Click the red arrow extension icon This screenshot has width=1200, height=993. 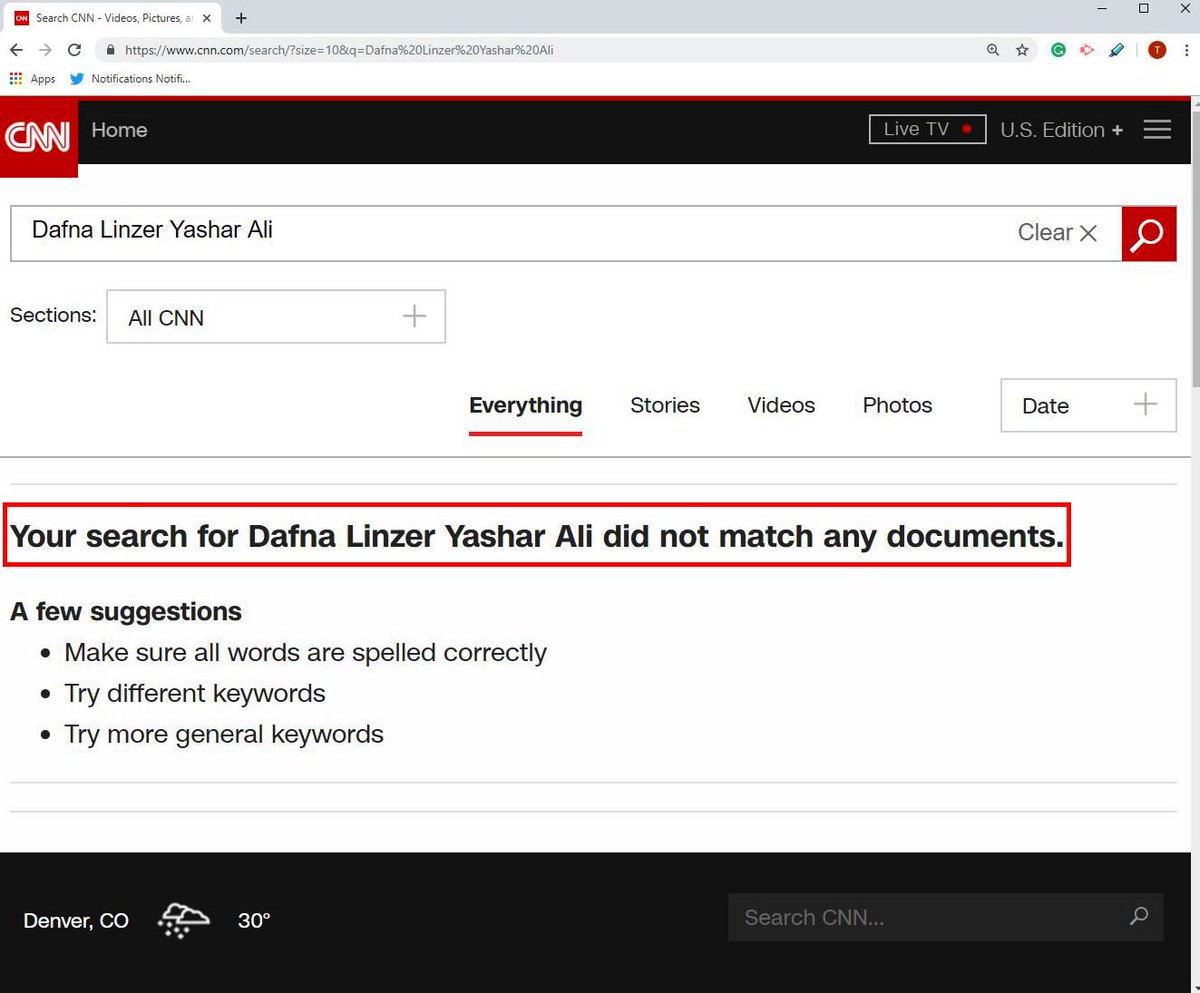coord(1087,50)
